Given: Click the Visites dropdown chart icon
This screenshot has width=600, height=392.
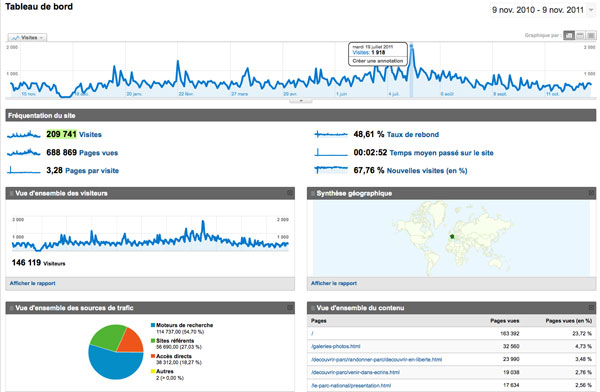Looking at the screenshot, I should [x=15, y=38].
